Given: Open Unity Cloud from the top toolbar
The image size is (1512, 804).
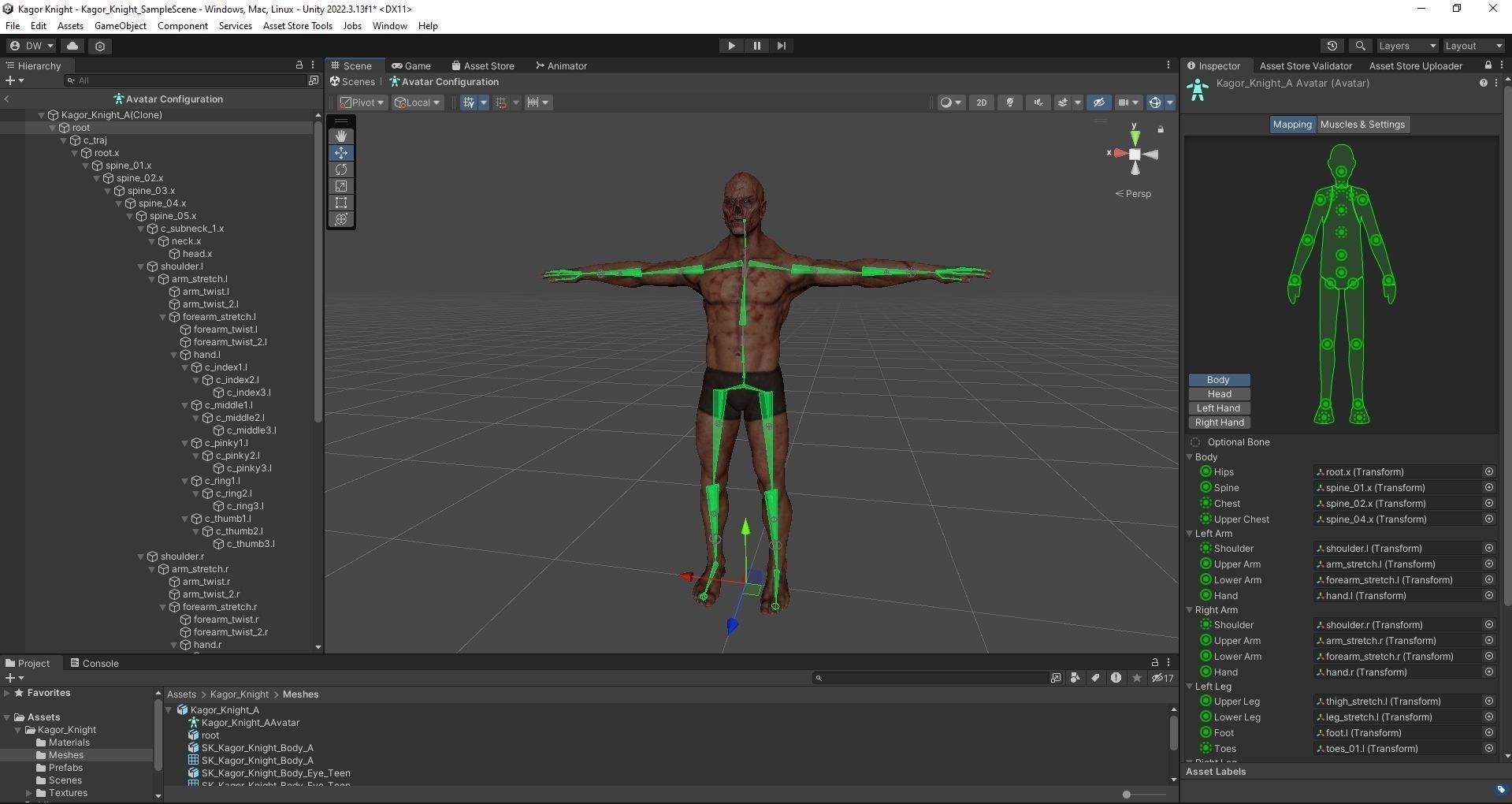Looking at the screenshot, I should [x=72, y=46].
